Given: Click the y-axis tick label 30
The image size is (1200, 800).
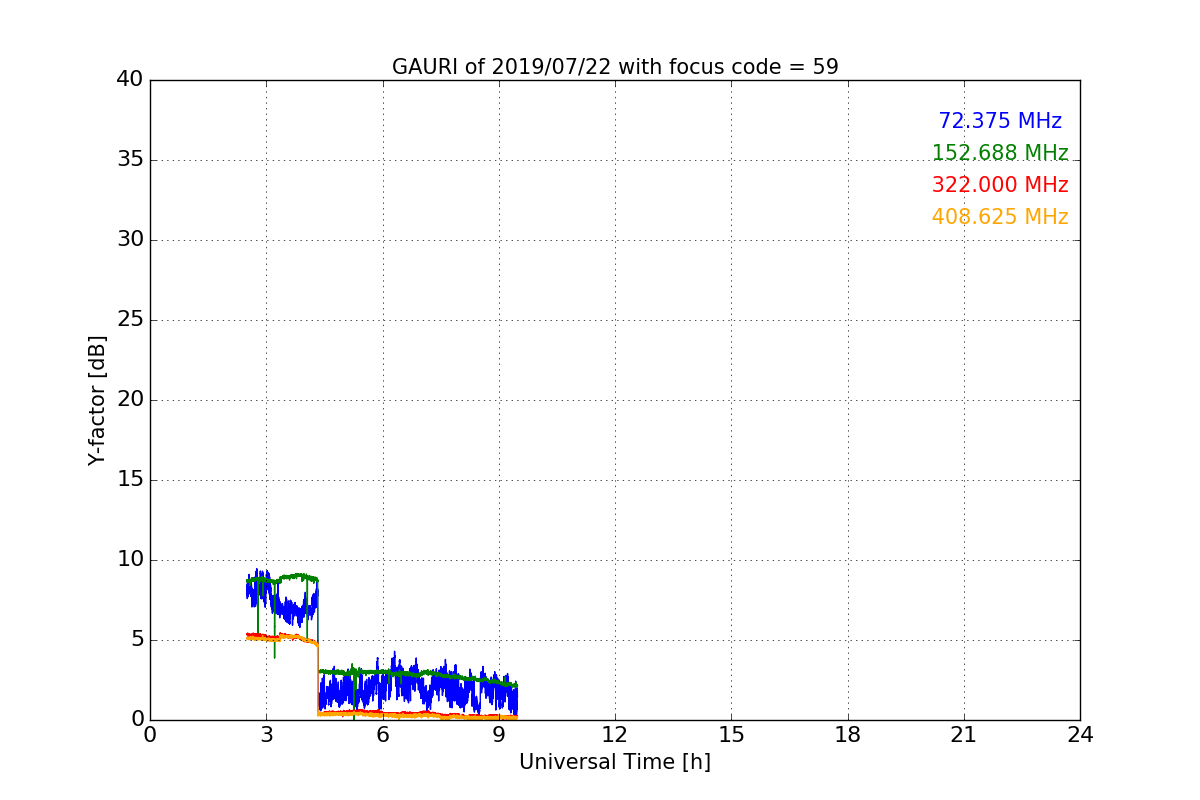Looking at the screenshot, I should [130, 240].
